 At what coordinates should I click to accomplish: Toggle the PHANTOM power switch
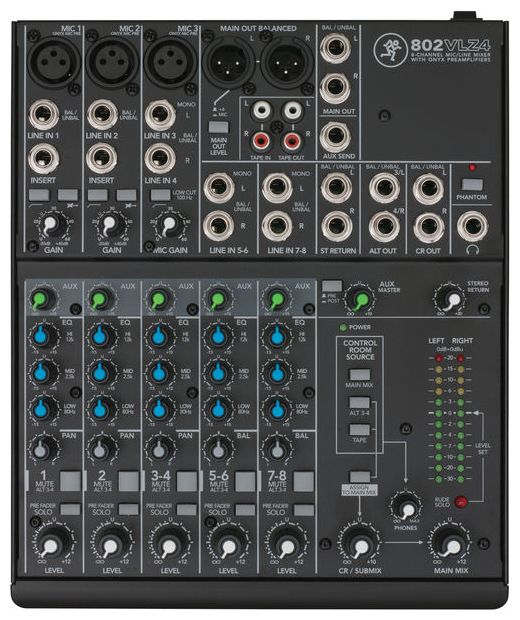473,185
